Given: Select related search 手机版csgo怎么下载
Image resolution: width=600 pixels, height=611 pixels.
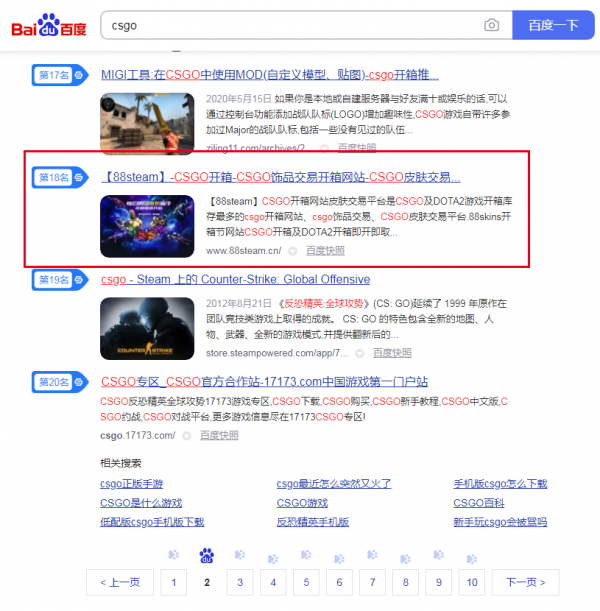Looking at the screenshot, I should click(500, 484).
